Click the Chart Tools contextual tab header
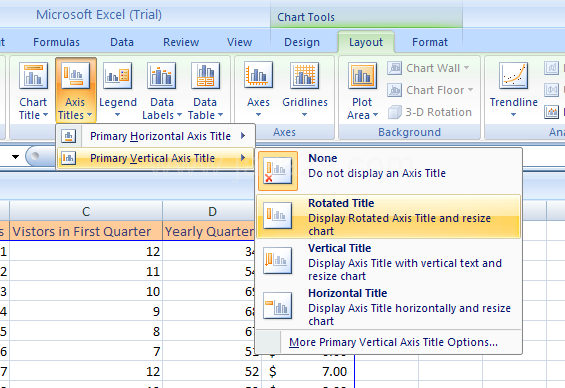The height and width of the screenshot is (388, 565). 366,17
